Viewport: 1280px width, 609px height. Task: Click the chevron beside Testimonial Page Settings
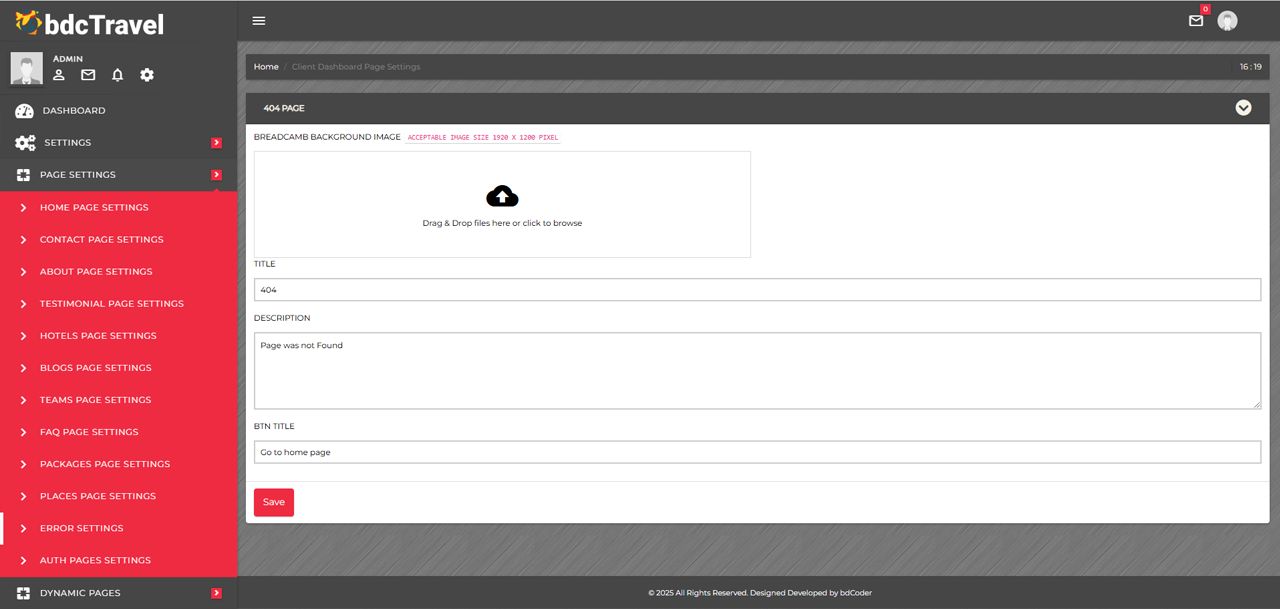coord(23,304)
